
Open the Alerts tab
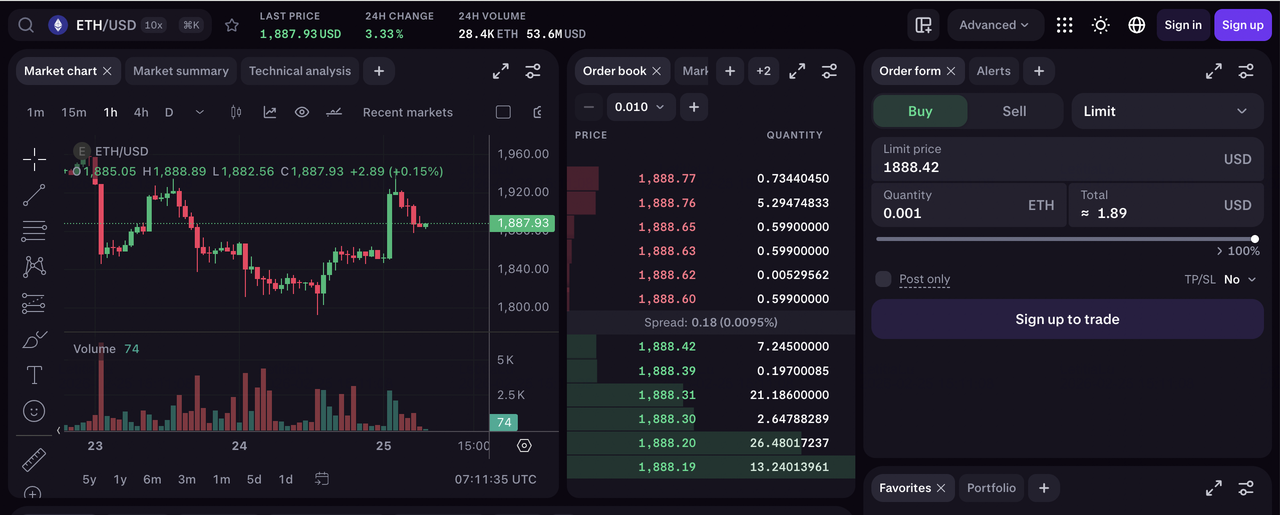(993, 71)
